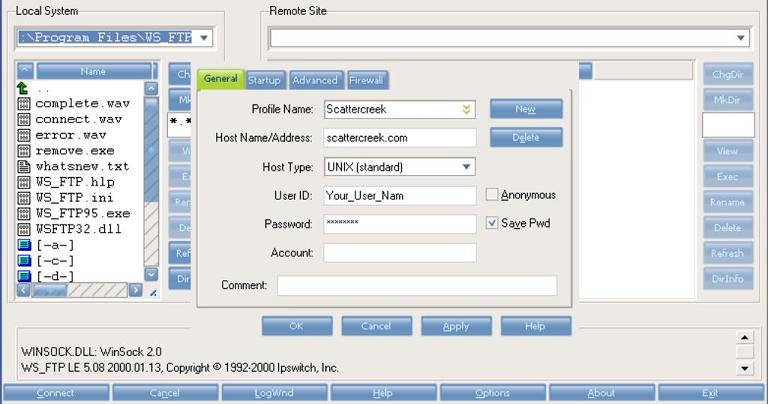Click remote Refresh button
768x404 pixels.
tap(728, 253)
